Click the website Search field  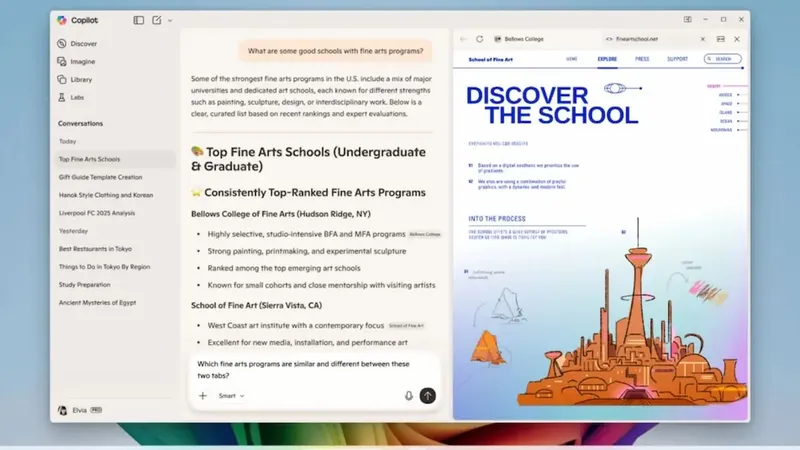tap(722, 59)
